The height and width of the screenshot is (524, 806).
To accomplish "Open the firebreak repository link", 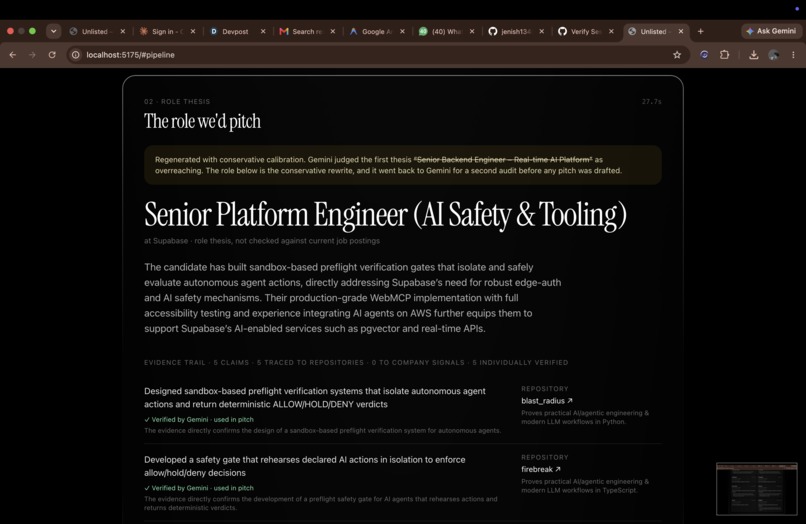I will click(541, 469).
